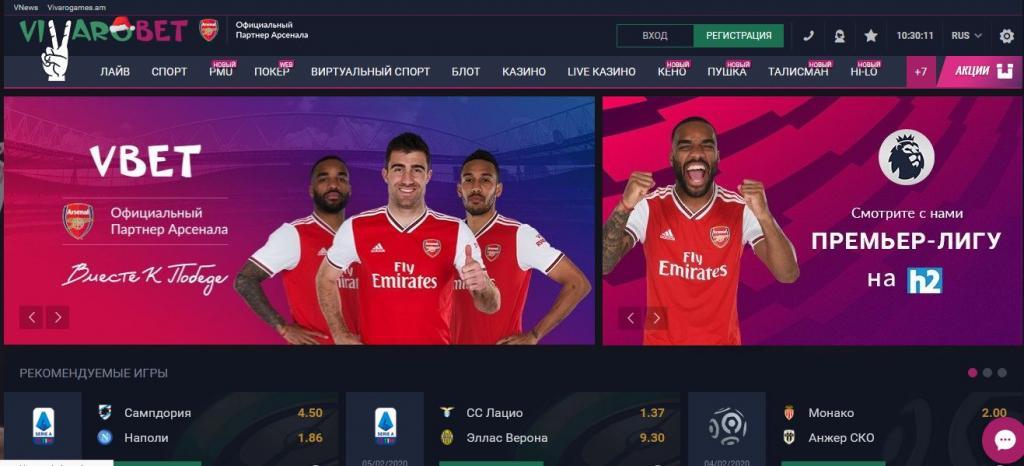This screenshot has width=1024, height=466.
Task: Open the live chat bubble icon
Action: pyautogui.click(x=1004, y=441)
